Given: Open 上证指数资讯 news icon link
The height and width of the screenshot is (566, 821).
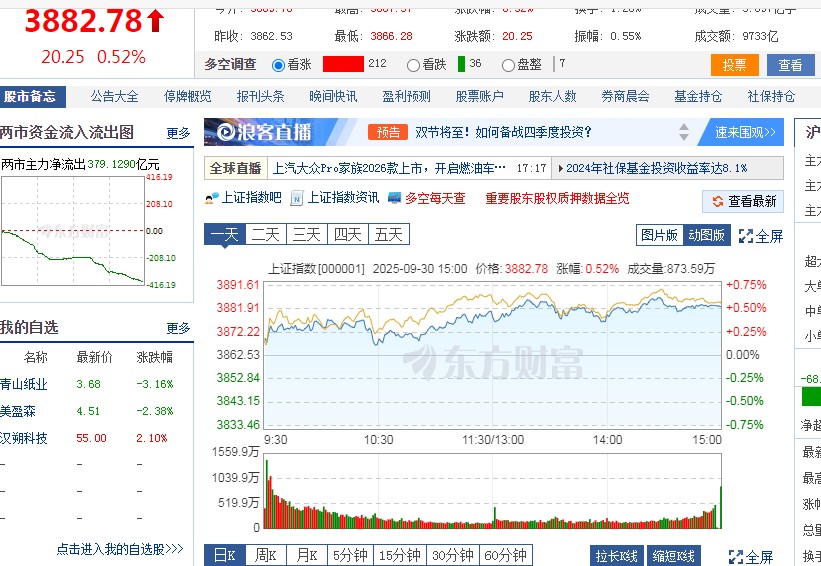Looking at the screenshot, I should point(297,199).
